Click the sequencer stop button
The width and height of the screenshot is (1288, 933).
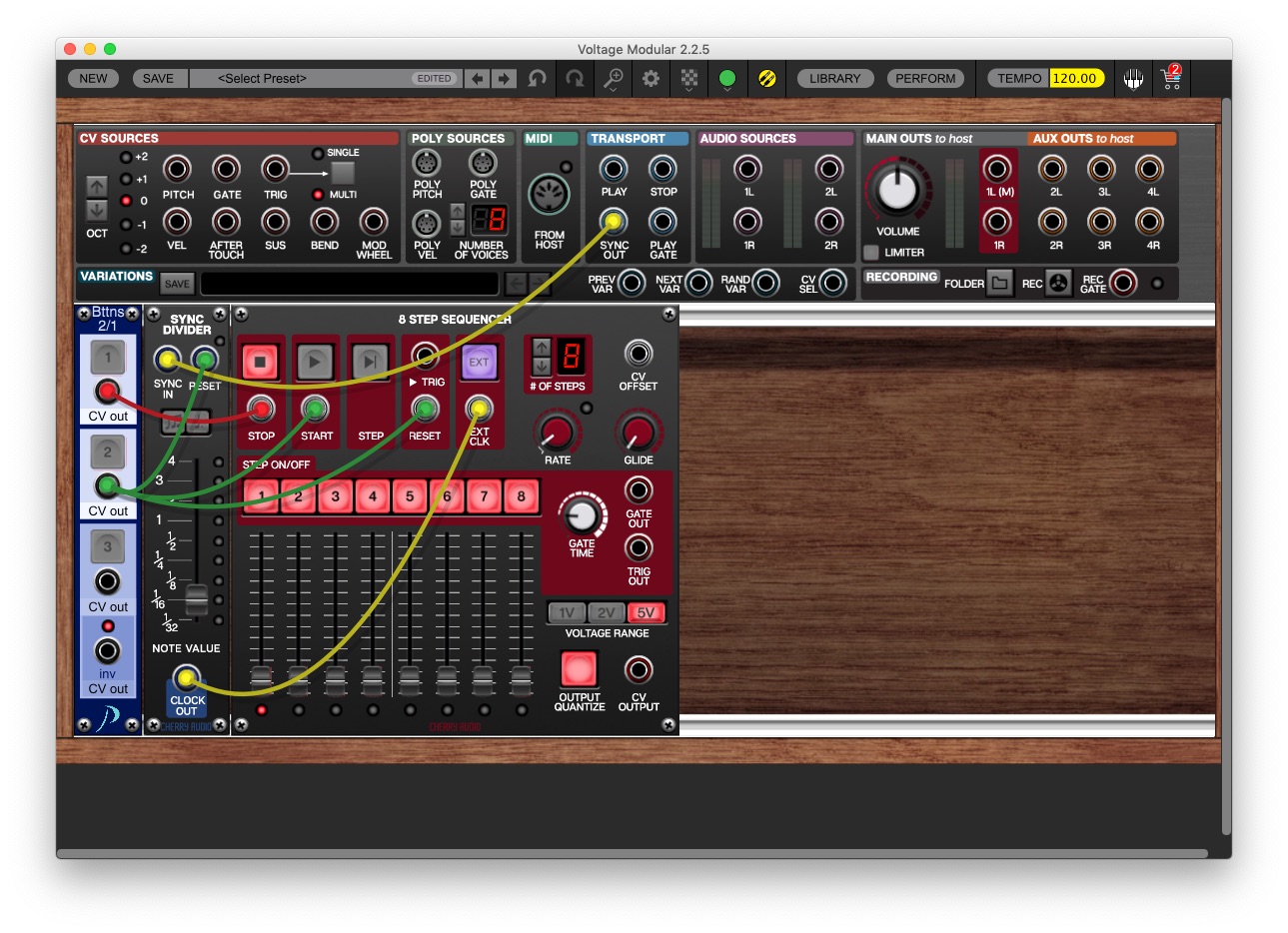[260, 362]
